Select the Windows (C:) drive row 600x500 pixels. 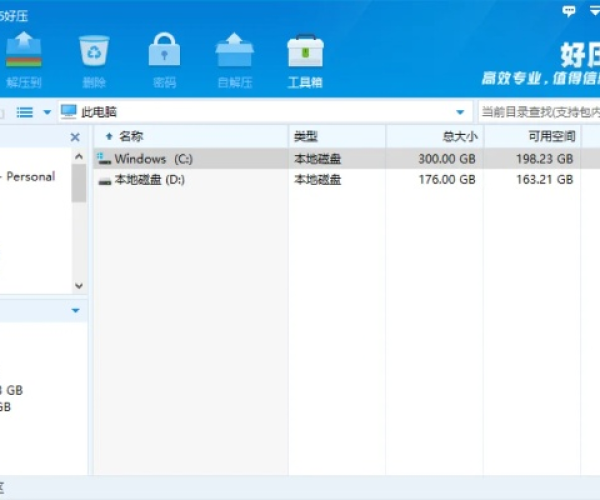click(x=347, y=159)
